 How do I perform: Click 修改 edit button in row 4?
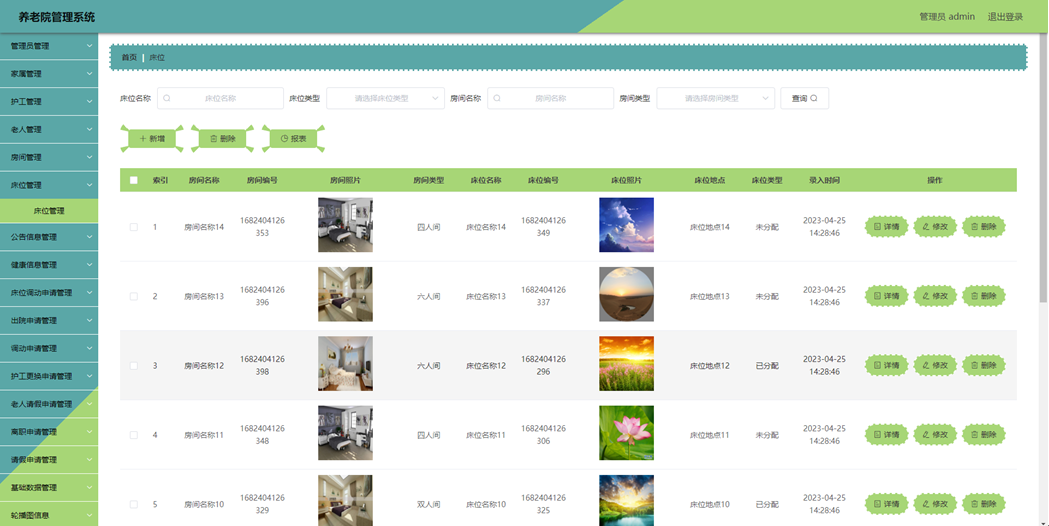tap(935, 435)
